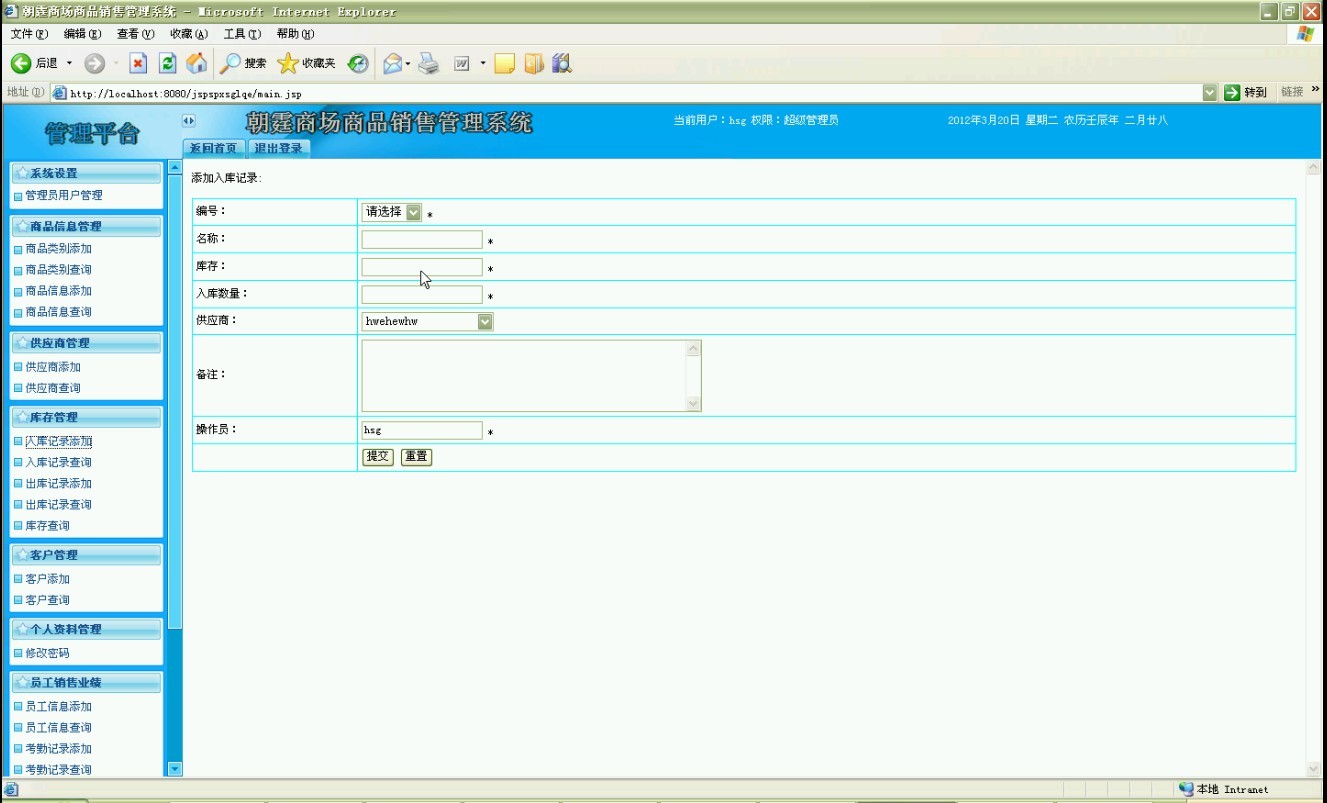This screenshot has height=803, width=1327.
Task: Click into the 入库数量 input field
Action: (421, 295)
